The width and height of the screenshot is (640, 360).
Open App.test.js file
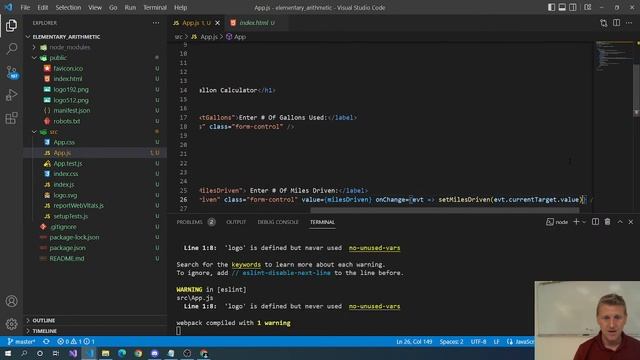point(68,164)
